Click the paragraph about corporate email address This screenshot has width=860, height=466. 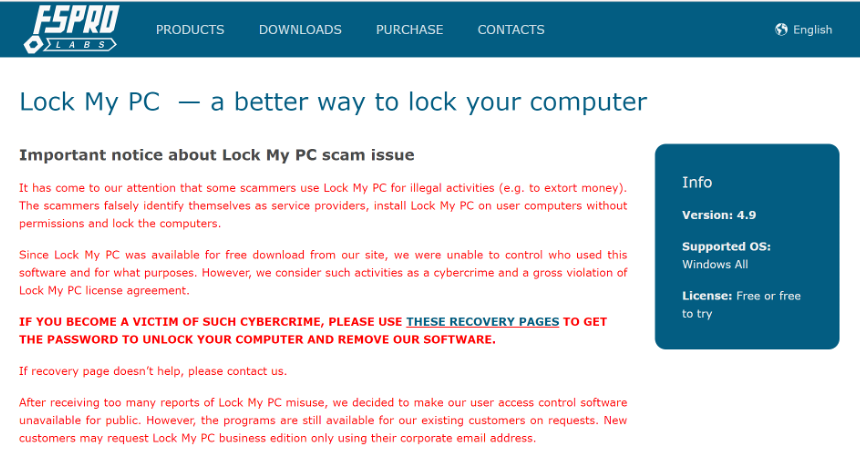pos(323,420)
